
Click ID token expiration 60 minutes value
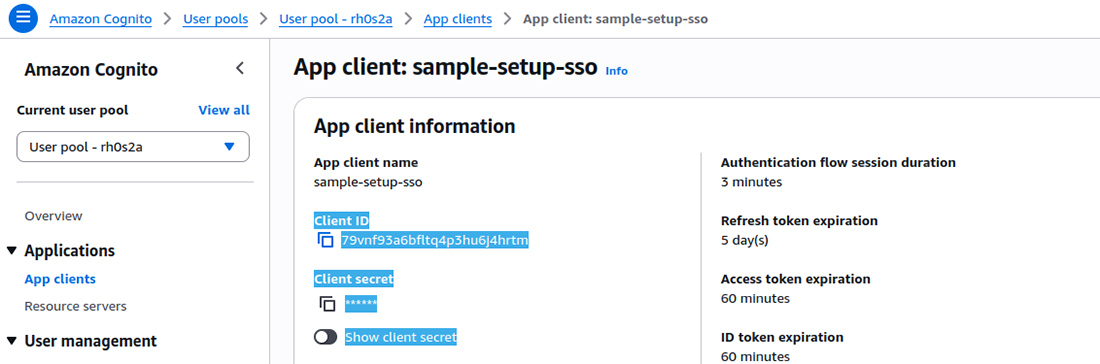[756, 357]
